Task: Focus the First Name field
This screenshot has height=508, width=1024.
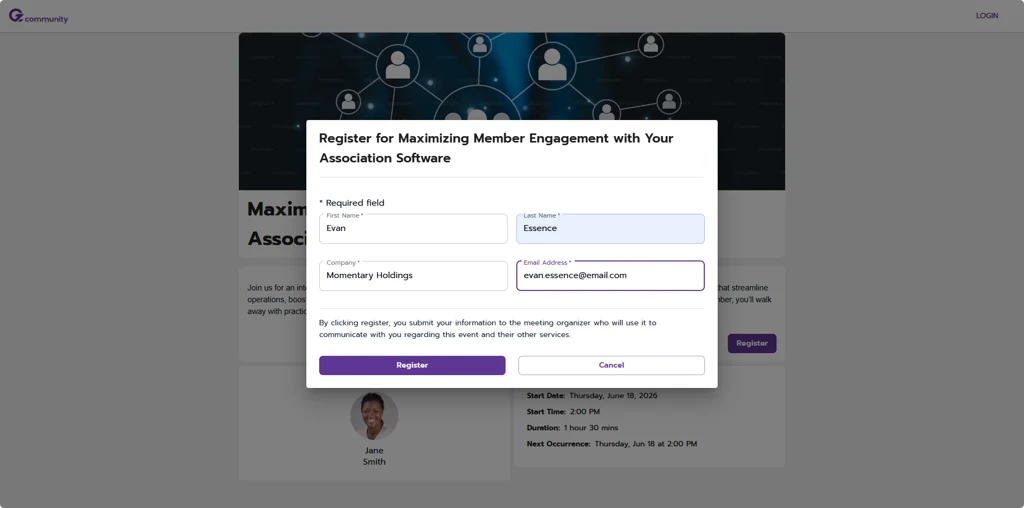Action: pyautogui.click(x=413, y=229)
